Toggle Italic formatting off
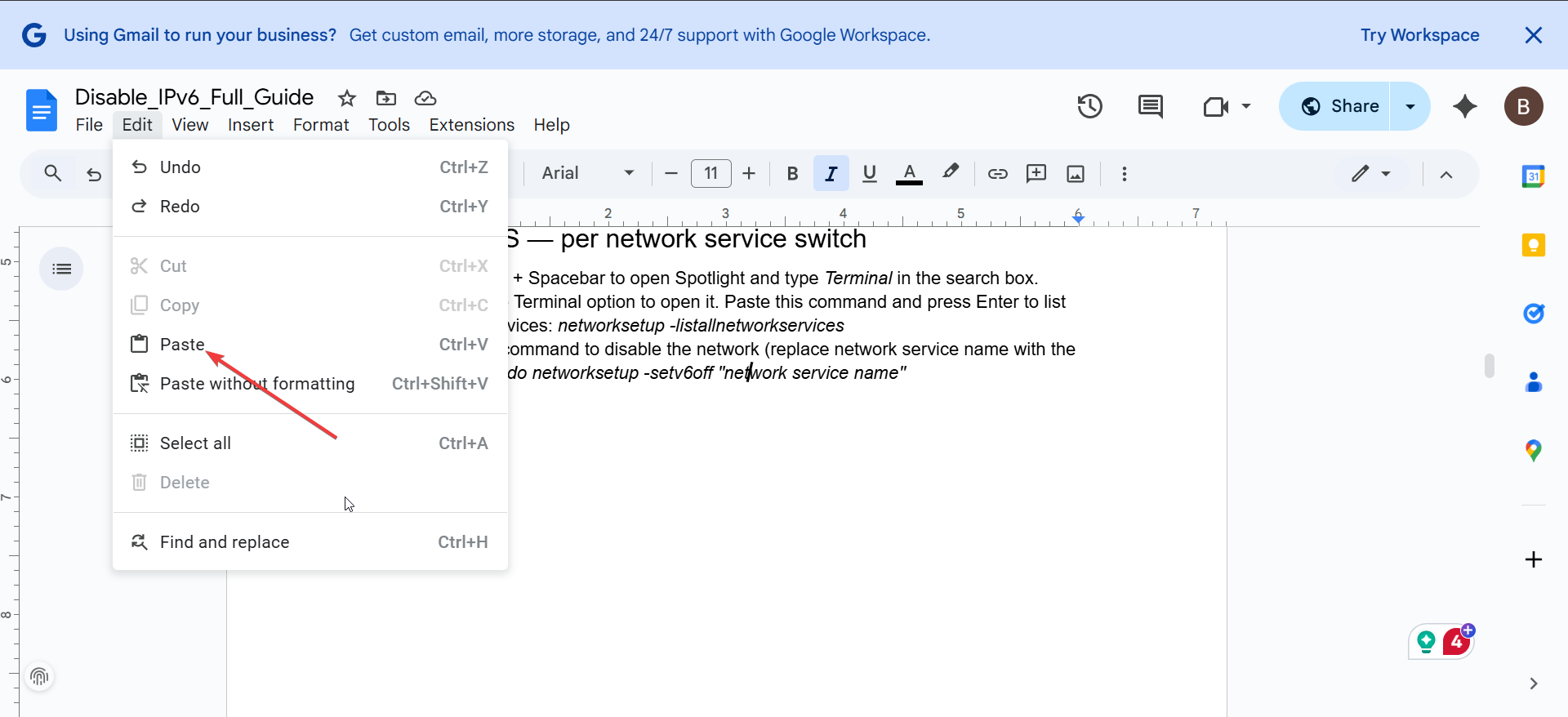Viewport: 1568px width, 717px height. click(x=831, y=173)
